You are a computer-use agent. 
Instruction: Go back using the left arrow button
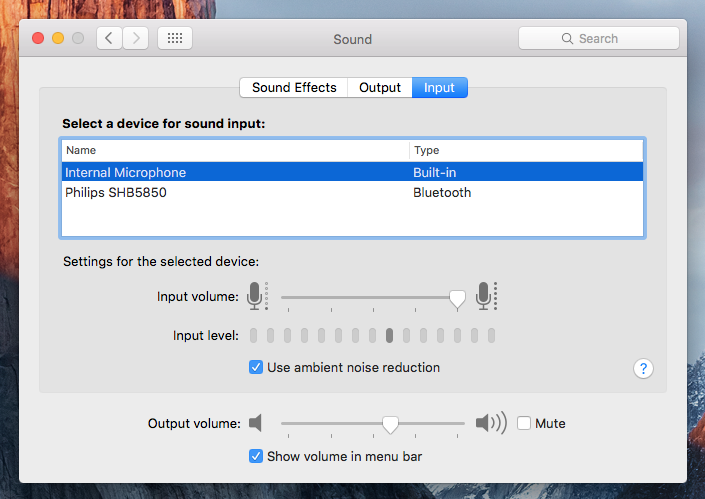coord(109,38)
